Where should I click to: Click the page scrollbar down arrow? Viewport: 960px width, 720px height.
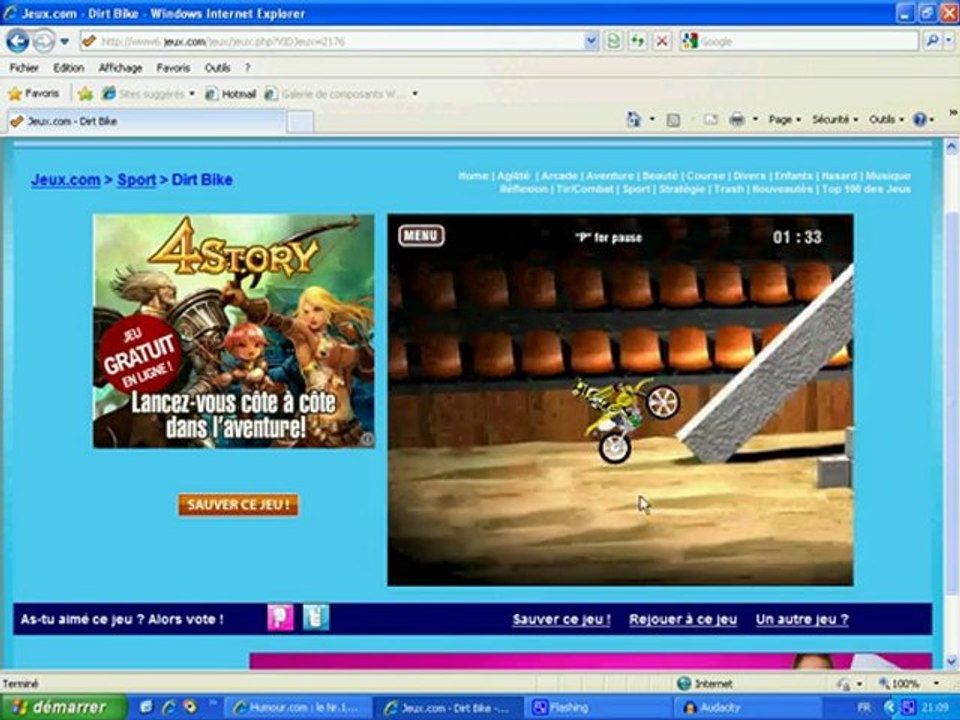(951, 661)
